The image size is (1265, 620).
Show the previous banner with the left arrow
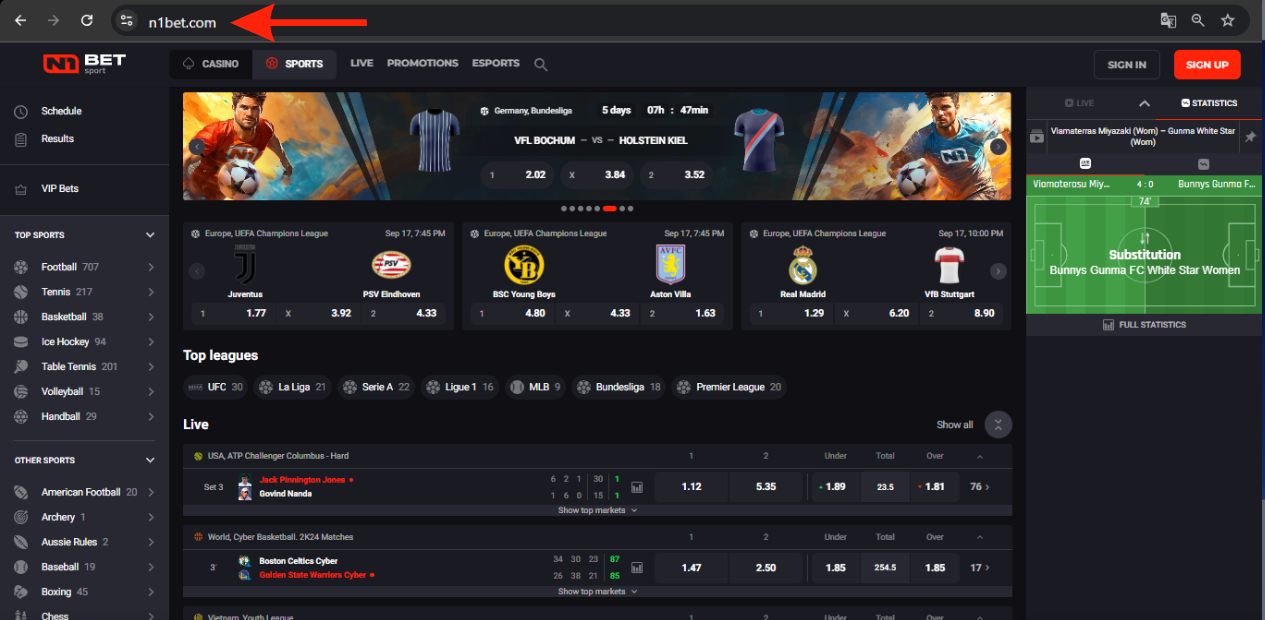197,147
